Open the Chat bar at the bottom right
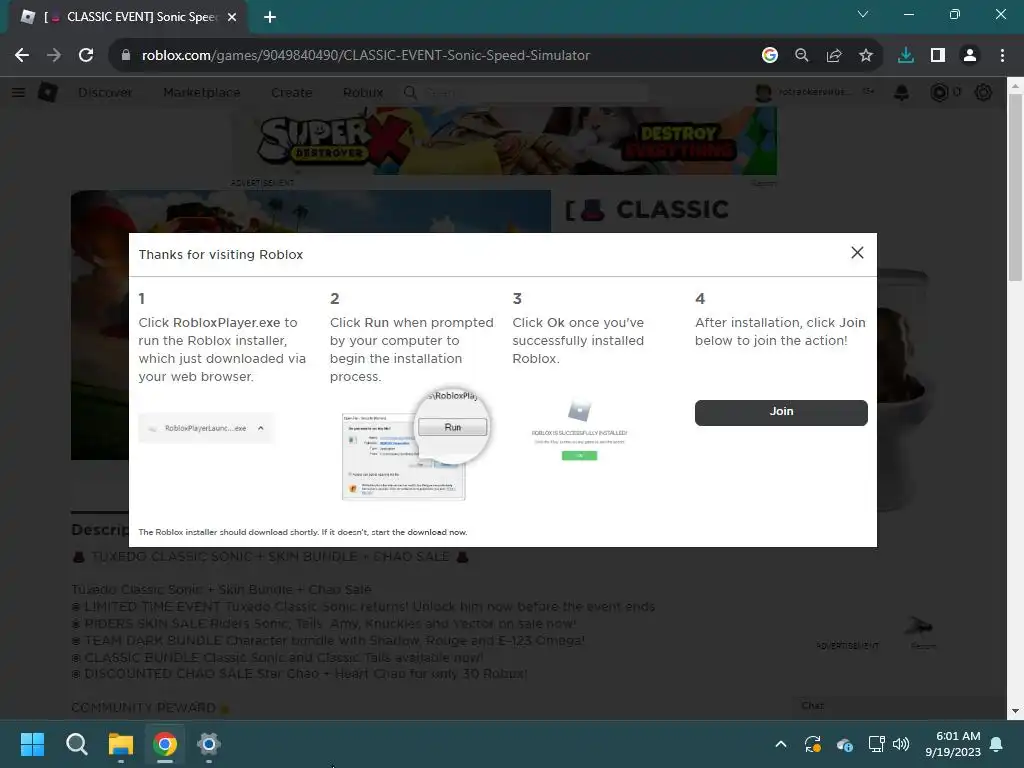The width and height of the screenshot is (1024, 768). (898, 706)
